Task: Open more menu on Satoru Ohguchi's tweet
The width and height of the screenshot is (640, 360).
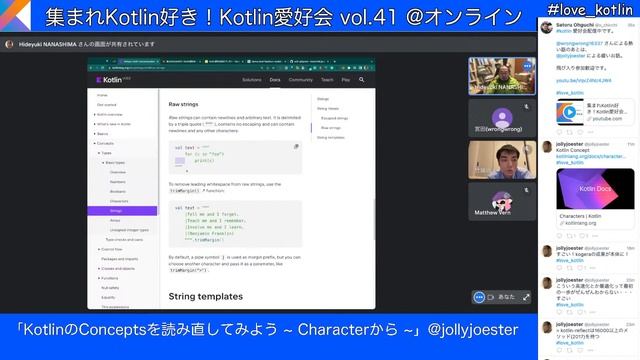Action: (x=591, y=132)
